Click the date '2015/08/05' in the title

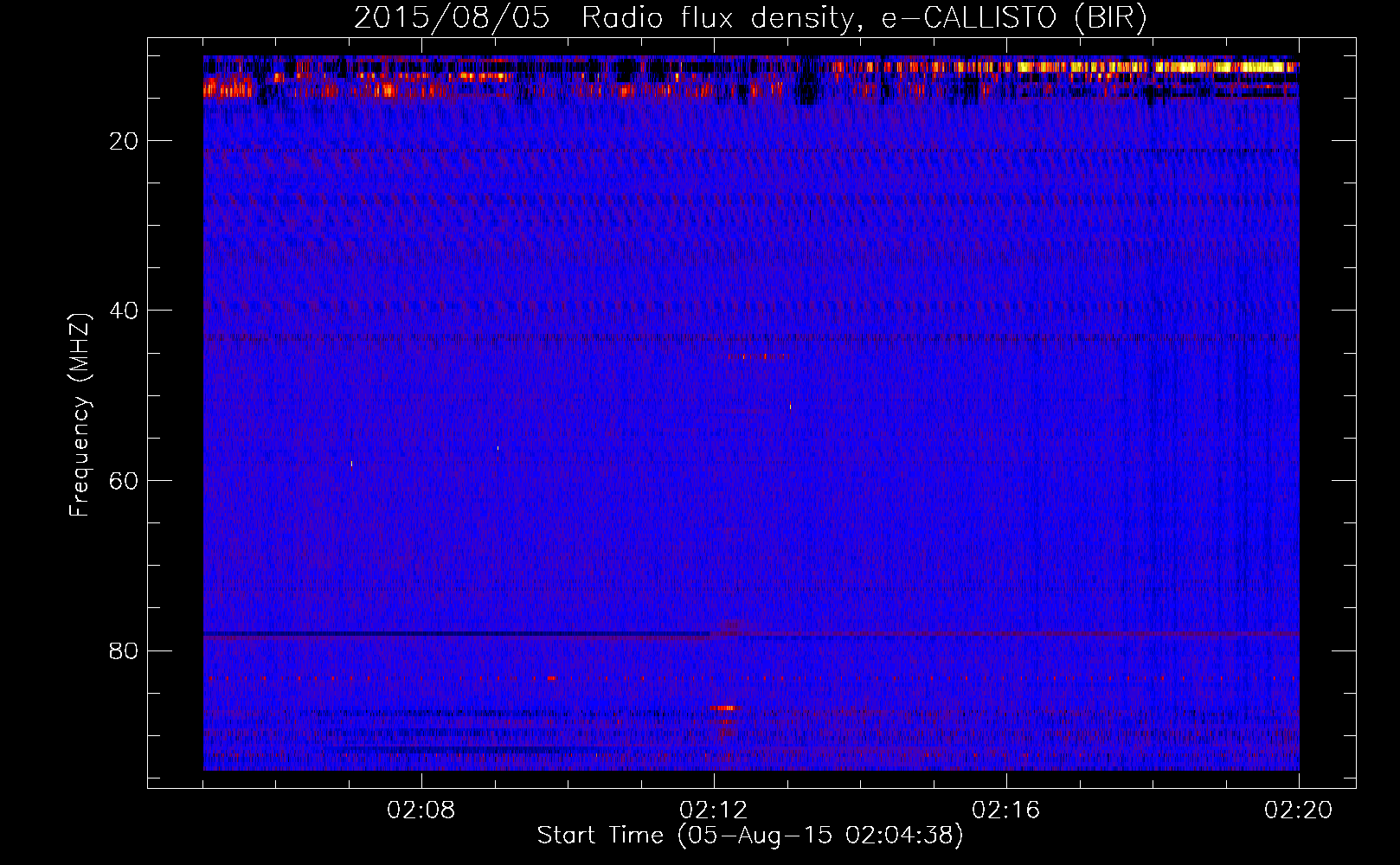[451, 18]
